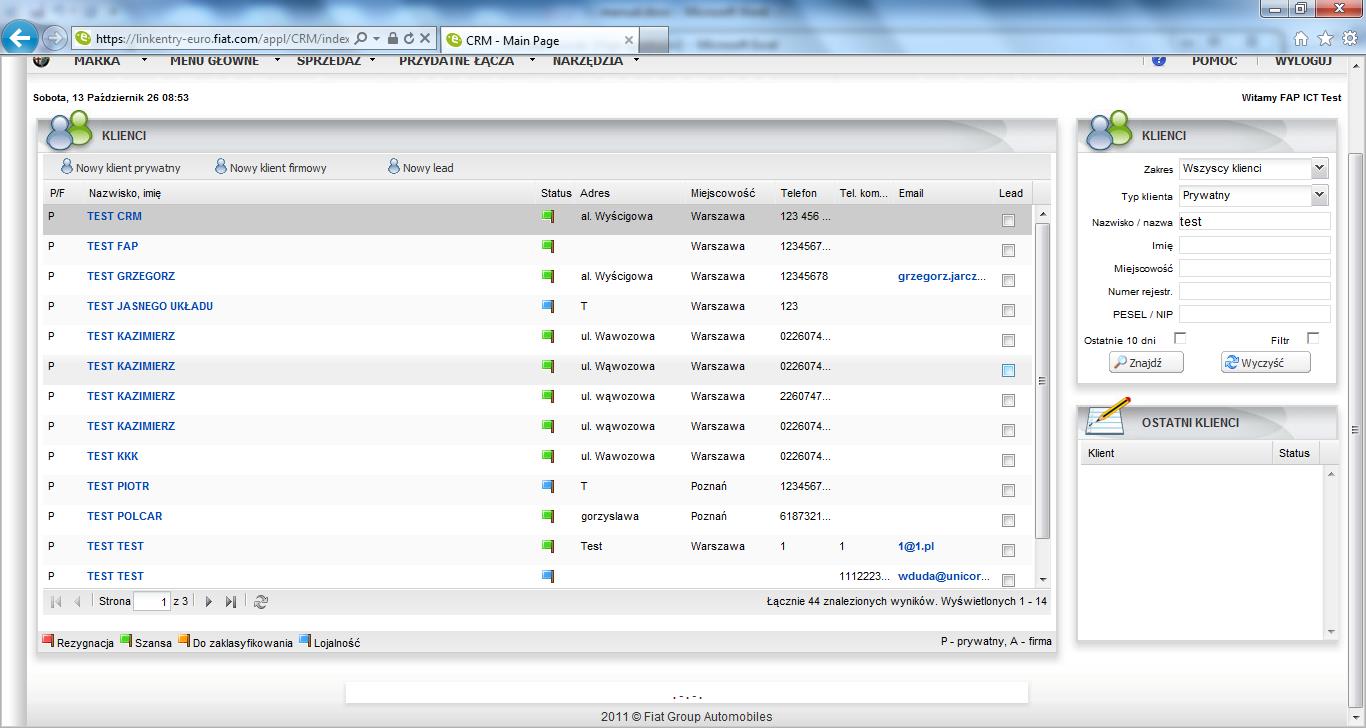The width and height of the screenshot is (1366, 728).
Task: Click the green status flag for TEST FAP
Action: tap(547, 246)
